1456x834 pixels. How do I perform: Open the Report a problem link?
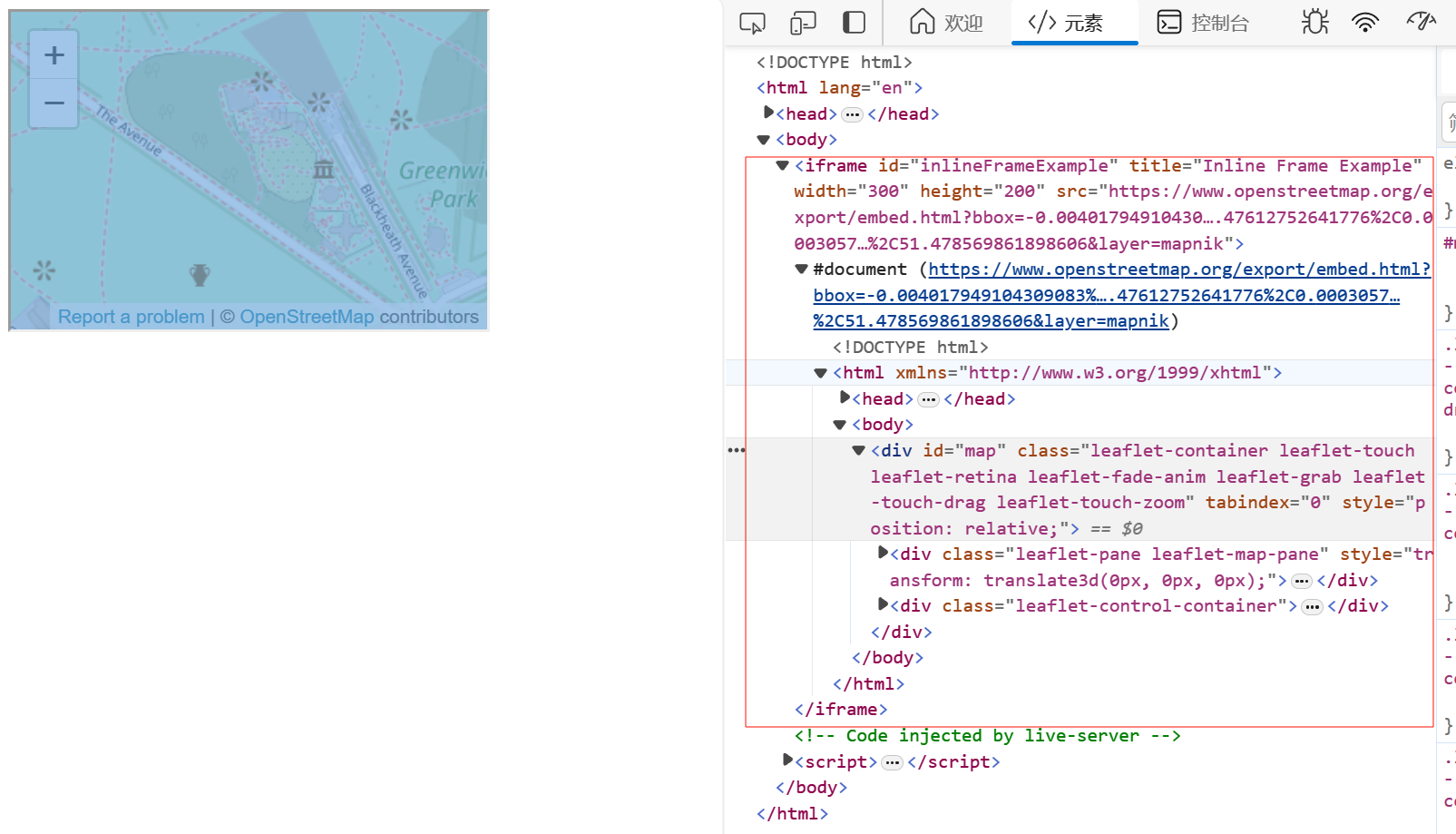132,317
